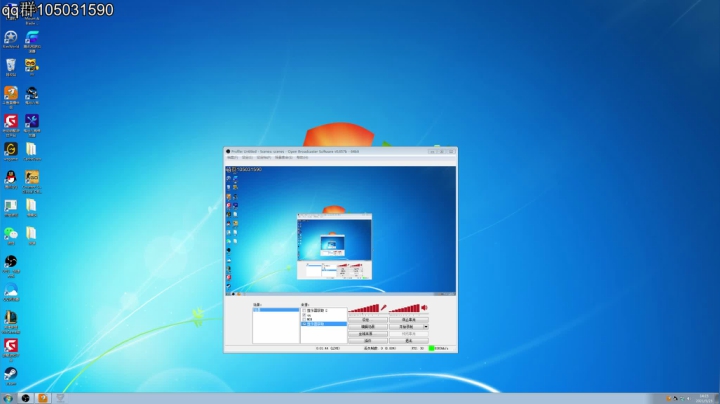Screen dimensions: 720x404
Task: Open the first menu (File) in OBS menu bar
Action: coord(232,157)
